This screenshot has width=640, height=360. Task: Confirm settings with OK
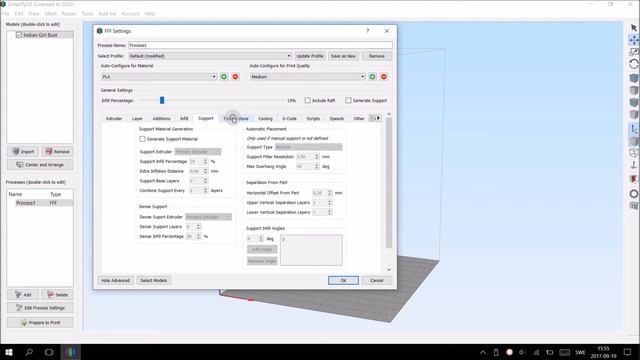(x=343, y=281)
